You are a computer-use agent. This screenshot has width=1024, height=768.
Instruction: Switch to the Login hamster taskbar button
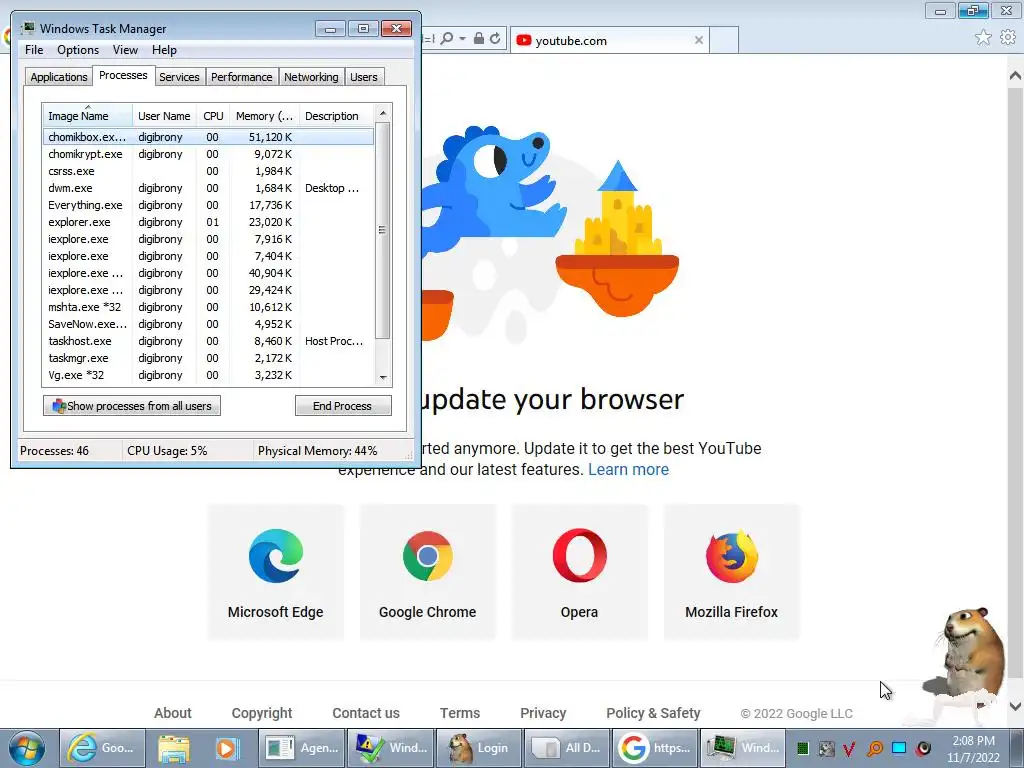coord(479,748)
